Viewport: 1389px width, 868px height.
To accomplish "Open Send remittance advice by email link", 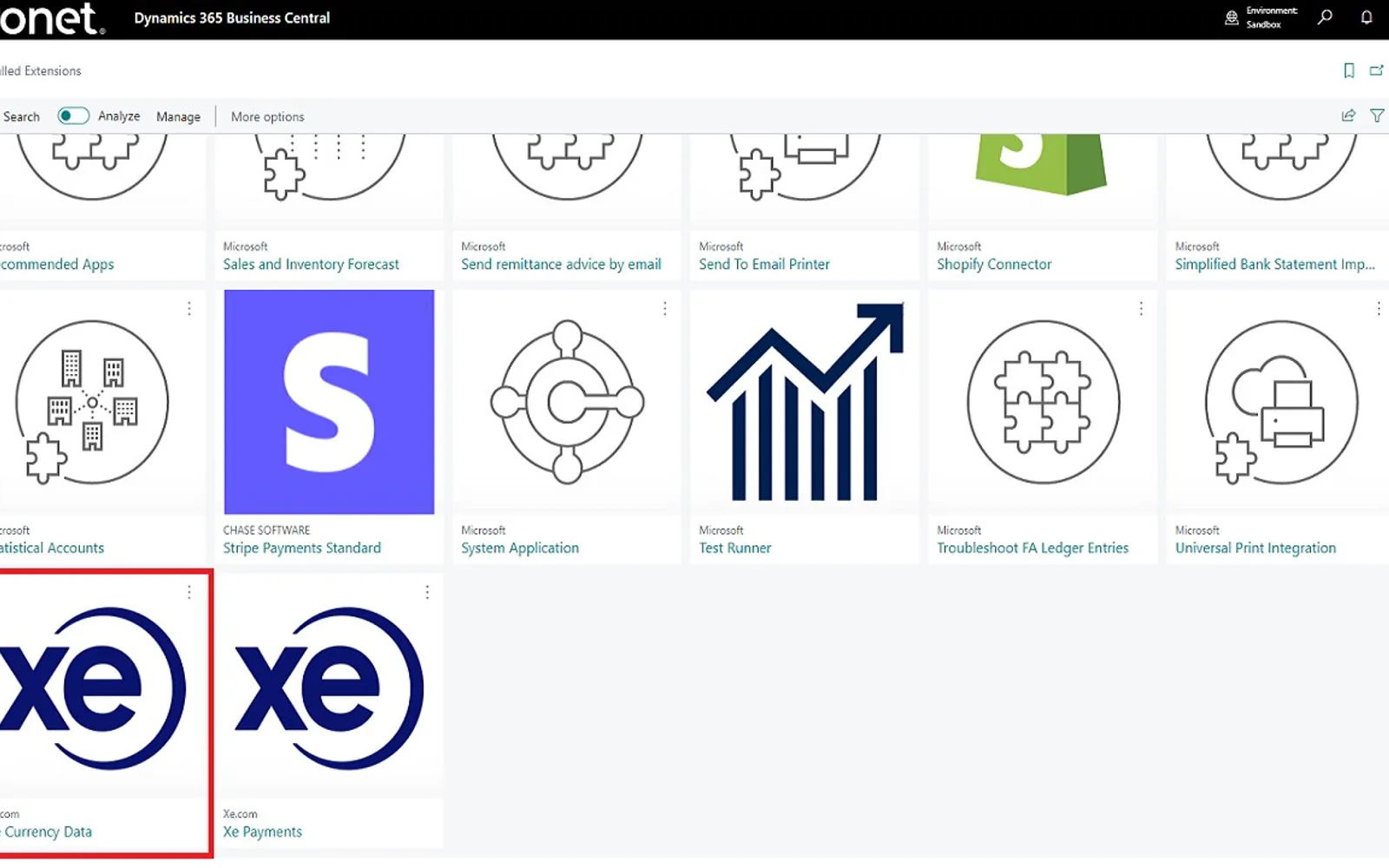I will [x=561, y=264].
